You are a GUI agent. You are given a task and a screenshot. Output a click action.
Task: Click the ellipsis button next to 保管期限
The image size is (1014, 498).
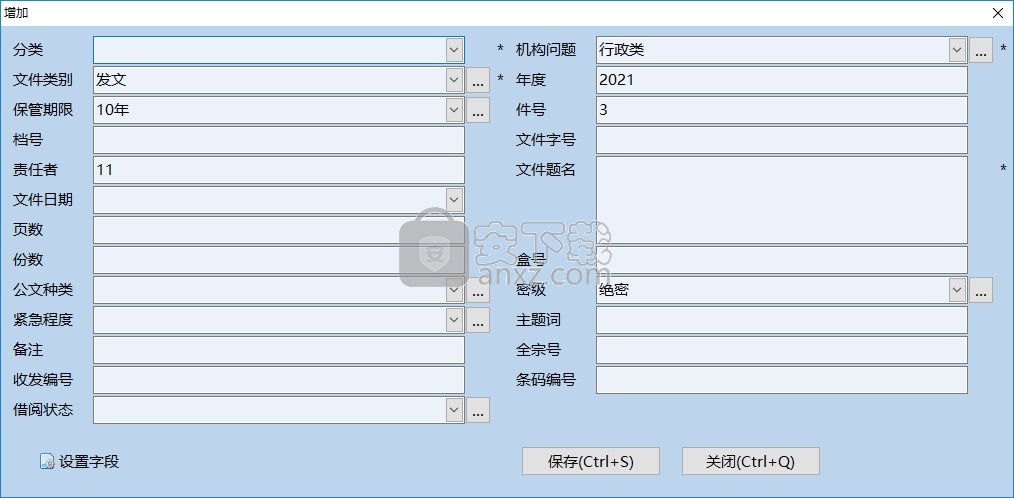click(478, 110)
